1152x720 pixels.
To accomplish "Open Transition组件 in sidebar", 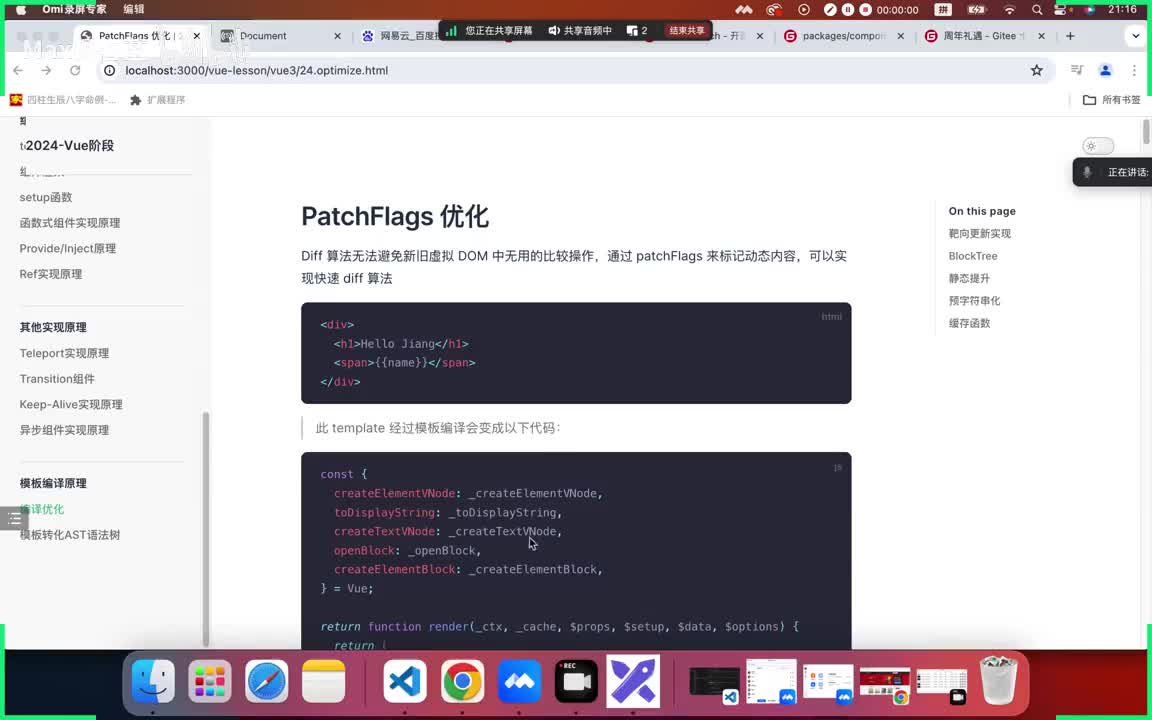I will (x=57, y=379).
